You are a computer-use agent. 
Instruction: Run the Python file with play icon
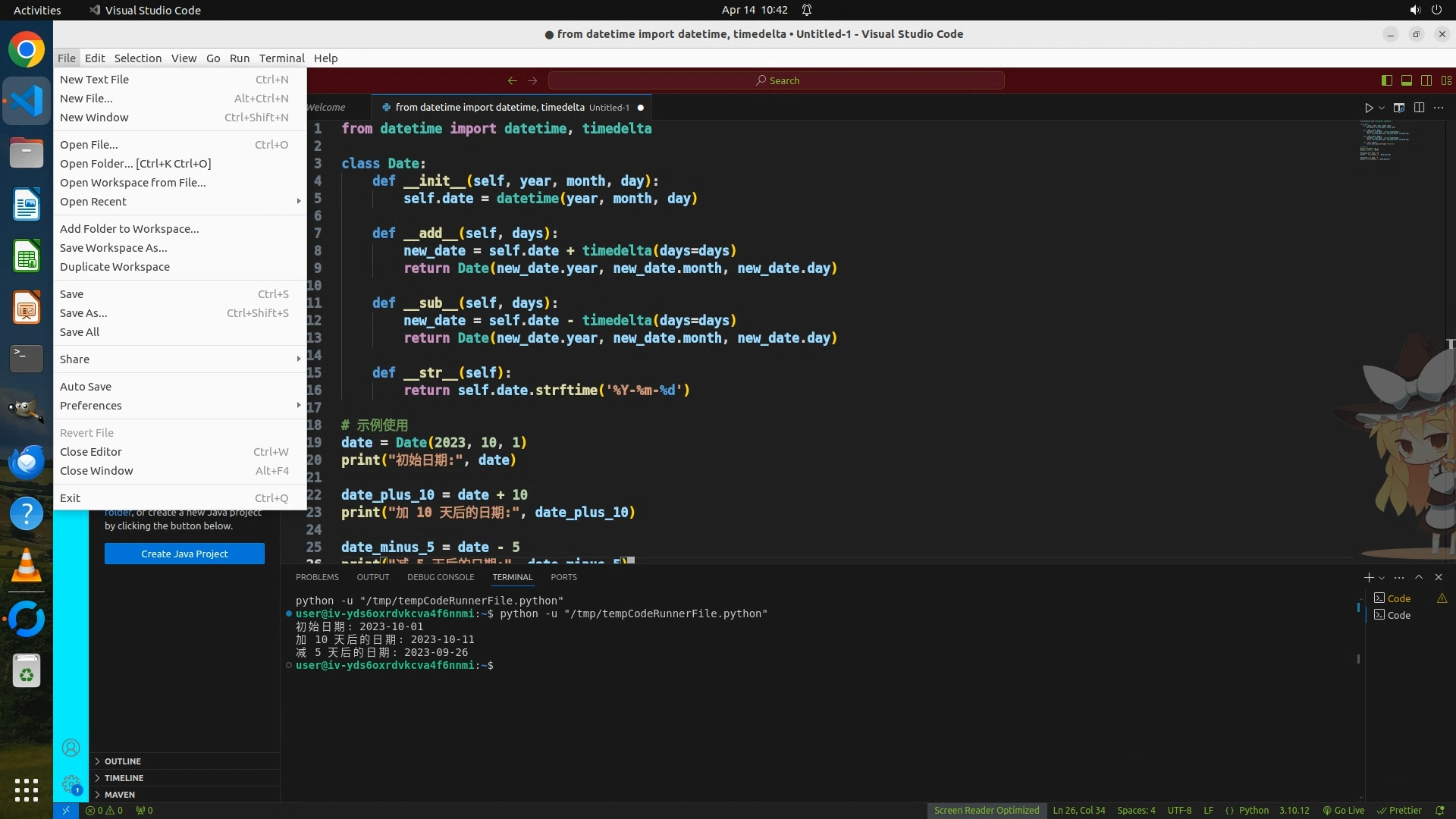(x=1368, y=108)
